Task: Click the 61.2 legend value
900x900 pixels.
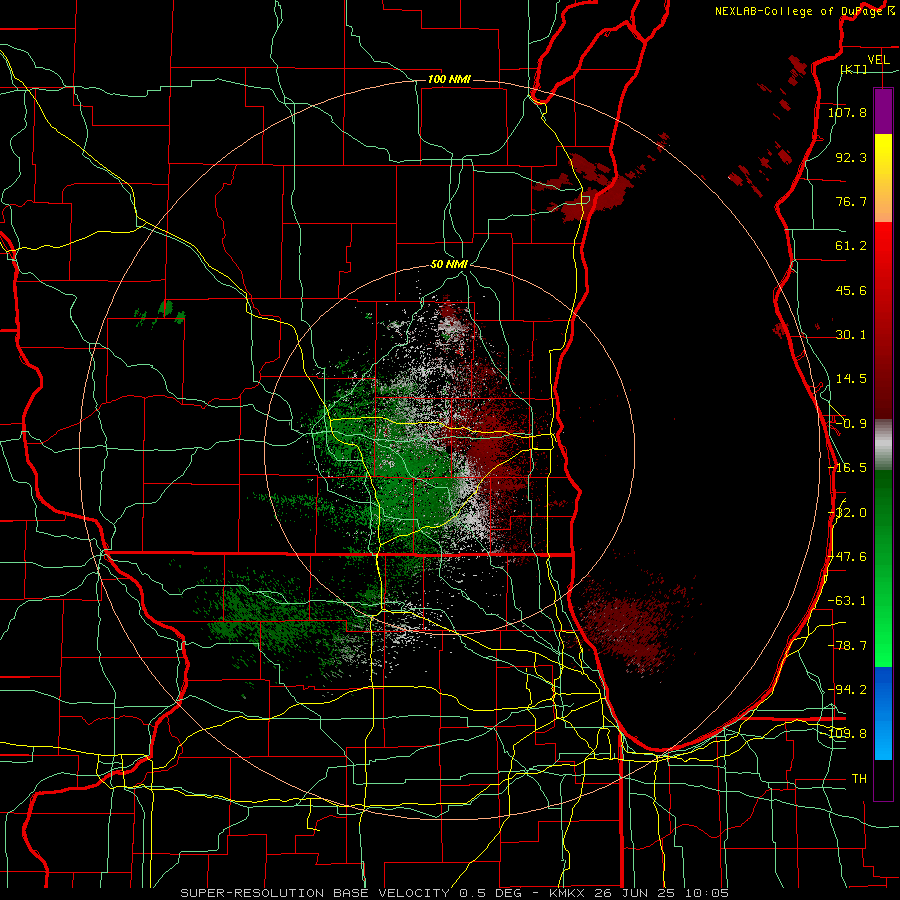Action: tap(851, 246)
